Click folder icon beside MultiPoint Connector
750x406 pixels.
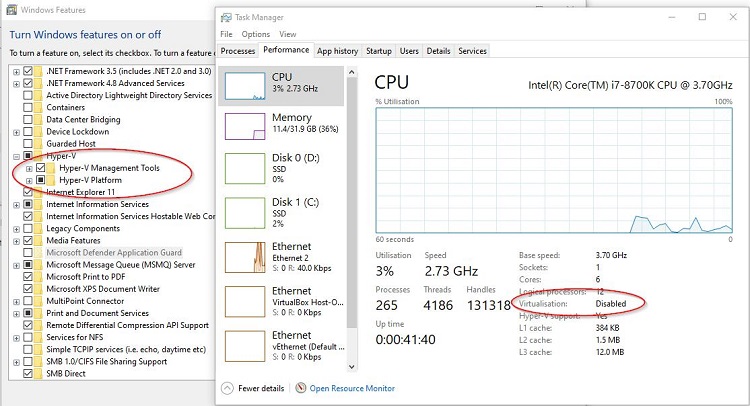(x=38, y=301)
